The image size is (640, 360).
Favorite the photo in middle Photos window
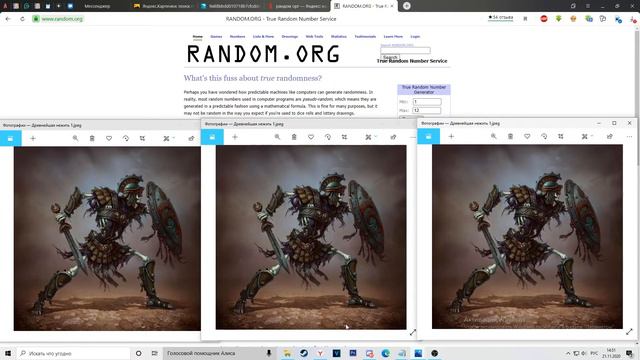coord(311,137)
